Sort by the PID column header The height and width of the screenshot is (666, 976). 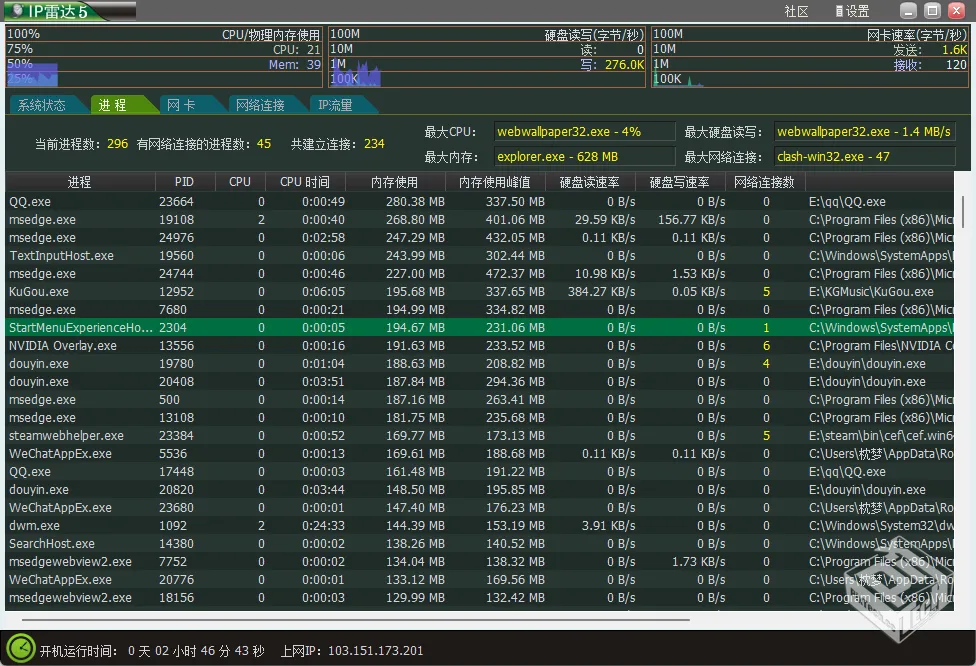184,182
